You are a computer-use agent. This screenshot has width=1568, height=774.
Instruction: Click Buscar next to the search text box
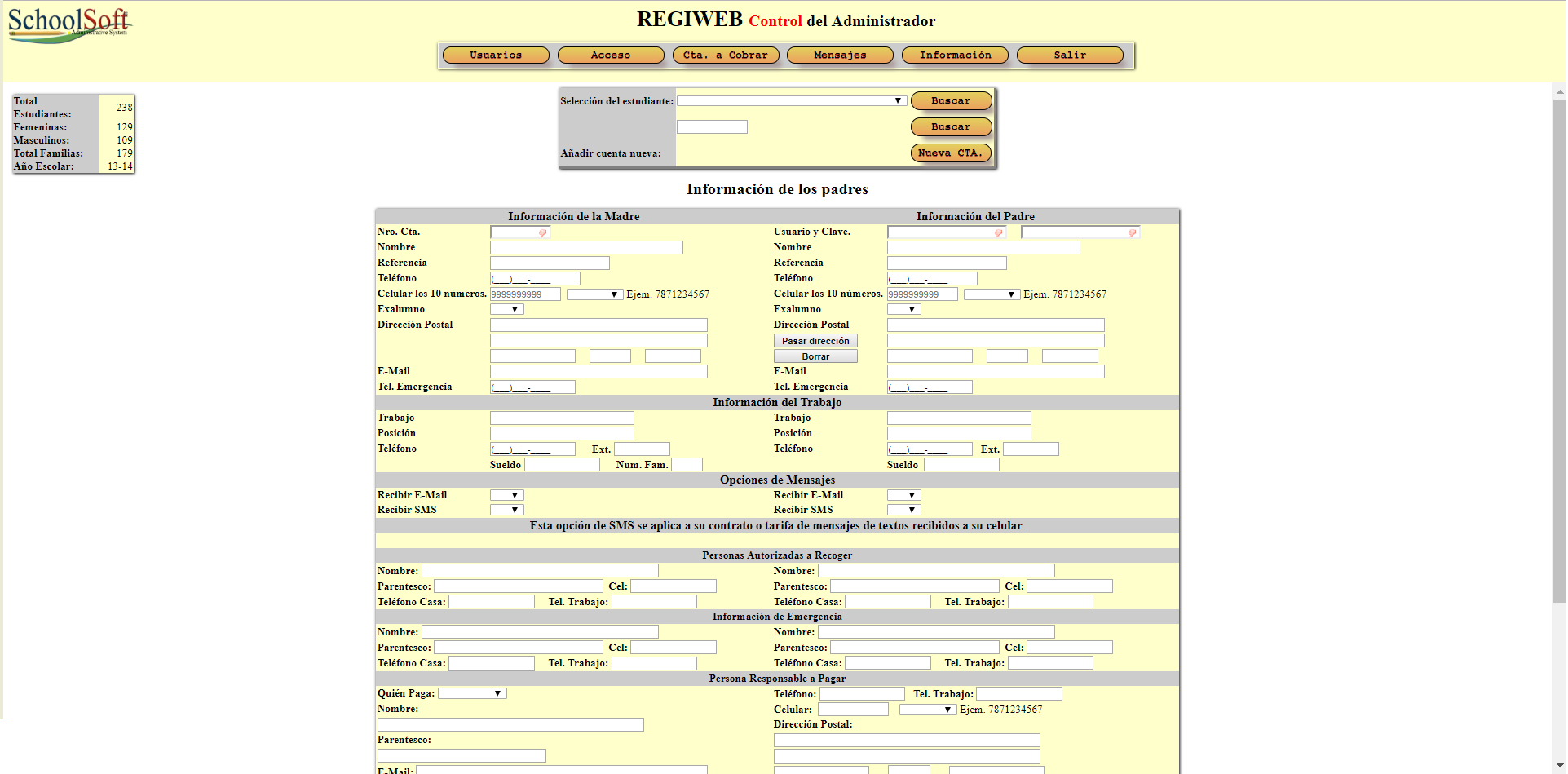[x=951, y=127]
